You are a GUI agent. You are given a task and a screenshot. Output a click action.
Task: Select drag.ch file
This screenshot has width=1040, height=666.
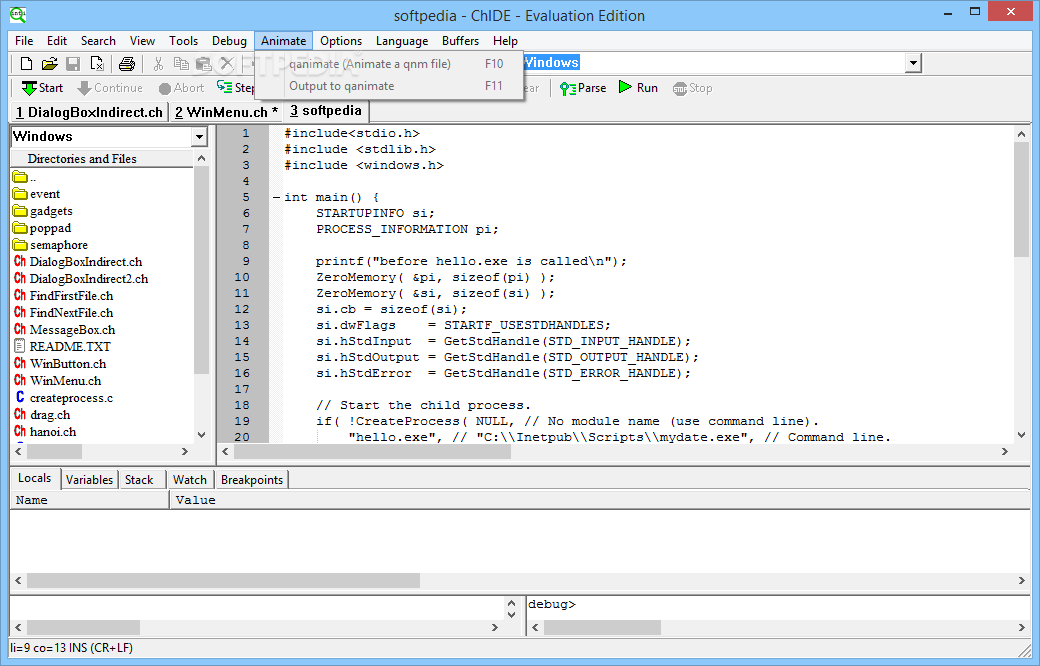click(42, 415)
